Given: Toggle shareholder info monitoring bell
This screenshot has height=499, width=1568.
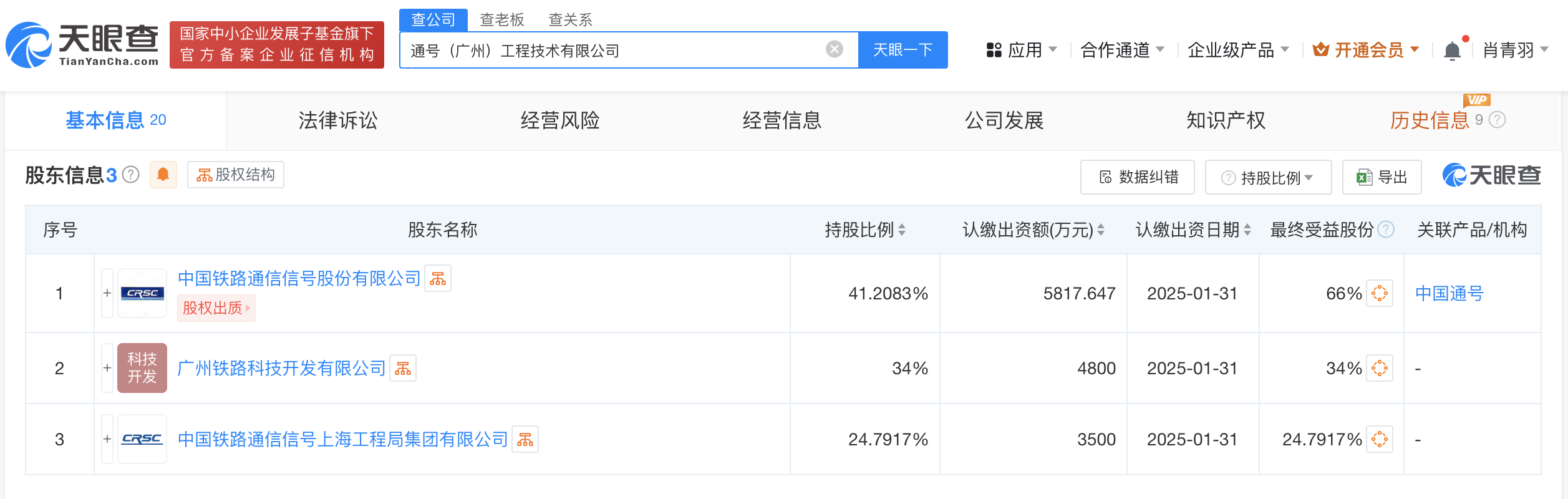Looking at the screenshot, I should pyautogui.click(x=163, y=175).
